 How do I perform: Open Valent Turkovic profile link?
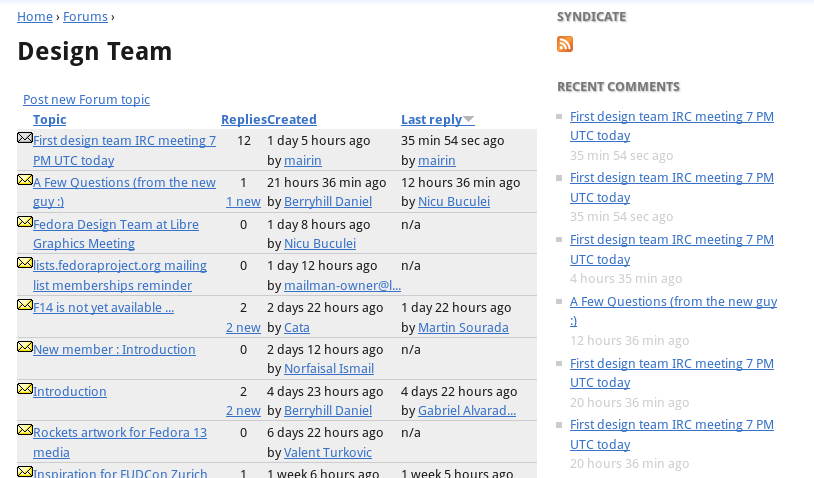click(x=328, y=453)
